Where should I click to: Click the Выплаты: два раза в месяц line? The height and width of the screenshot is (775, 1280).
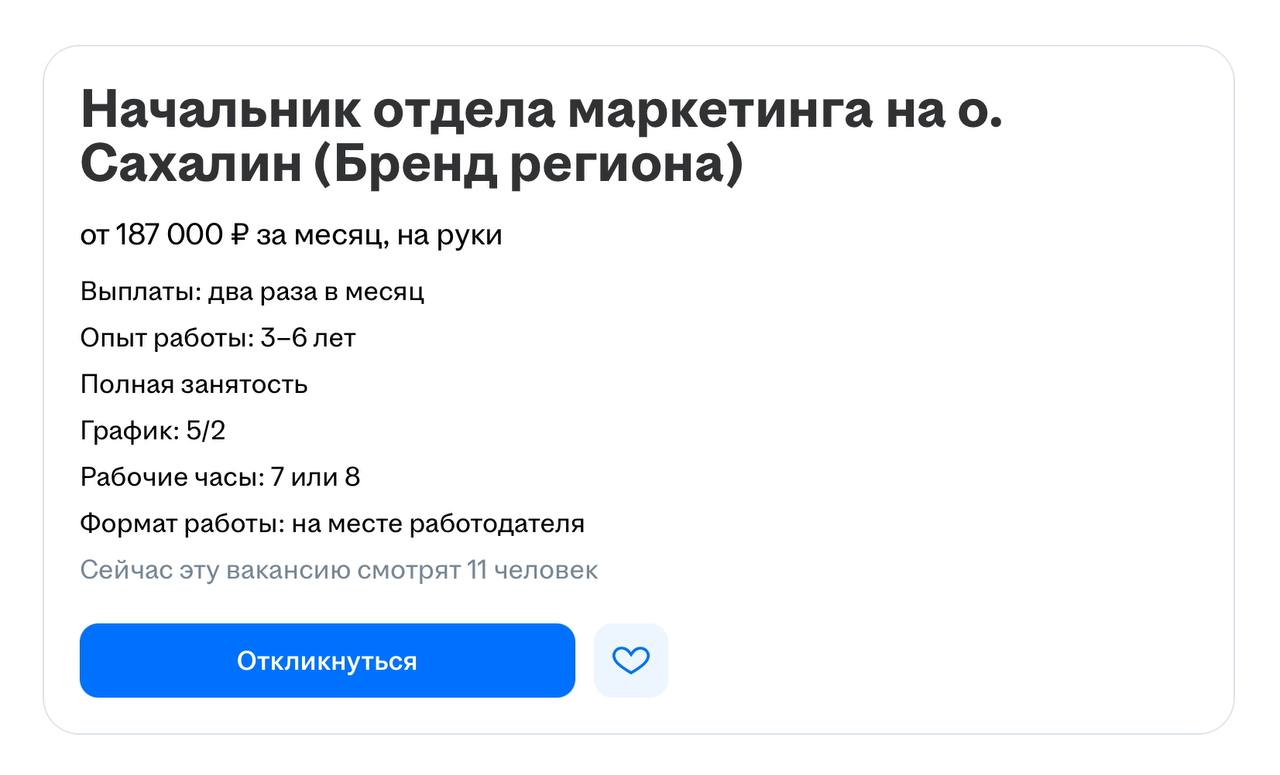point(252,292)
